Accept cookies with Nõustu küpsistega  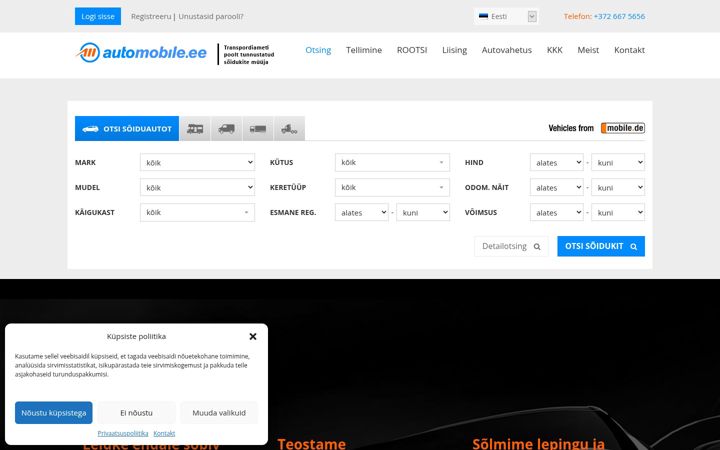tap(54, 413)
